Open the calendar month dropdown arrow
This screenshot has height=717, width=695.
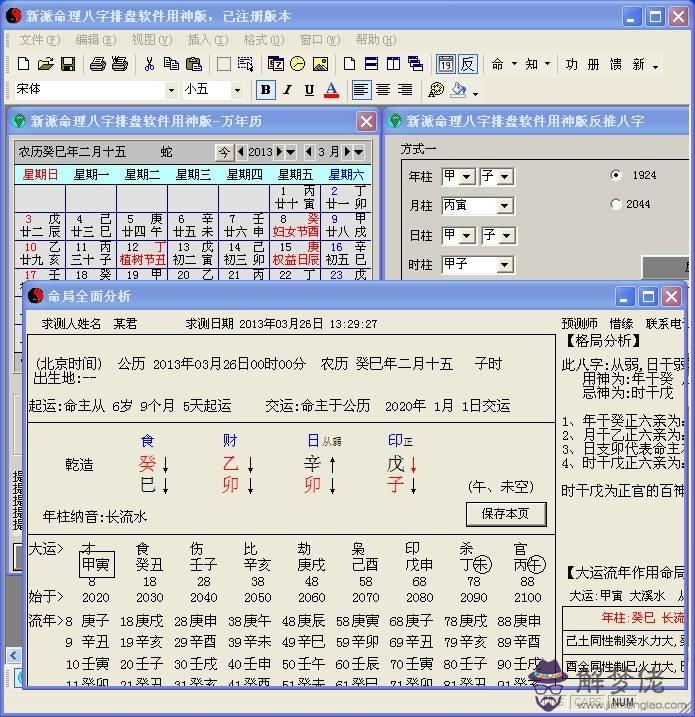(x=359, y=152)
